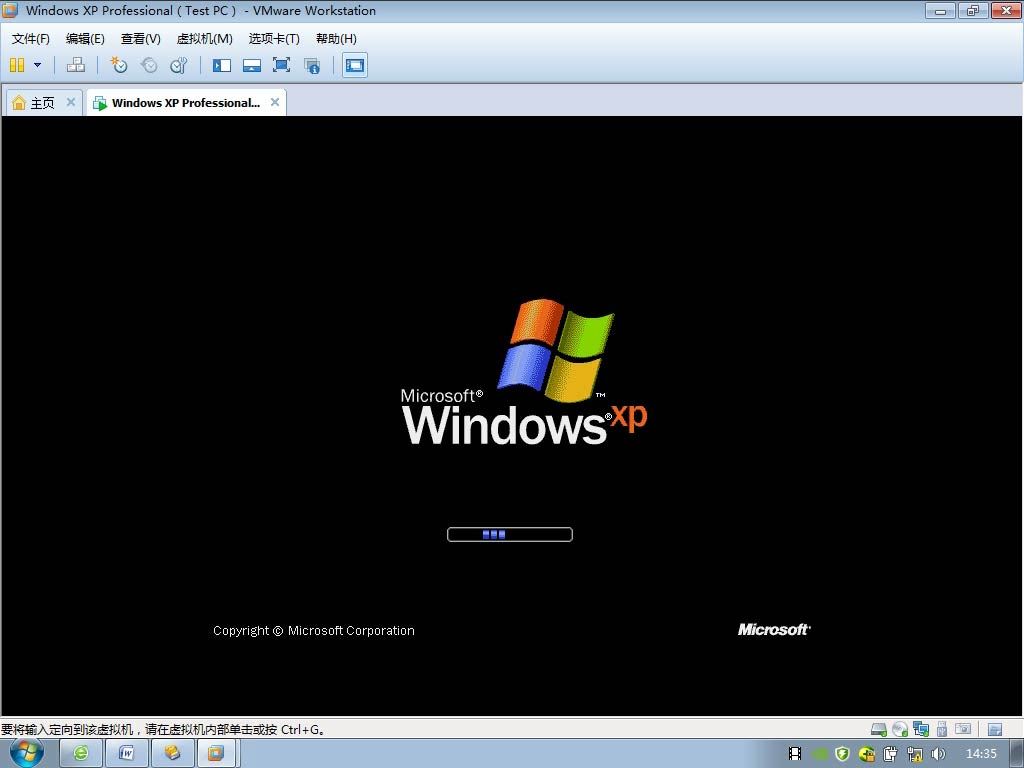The image size is (1024, 768).
Task: Open the 帮助(H) menu
Action: point(336,39)
